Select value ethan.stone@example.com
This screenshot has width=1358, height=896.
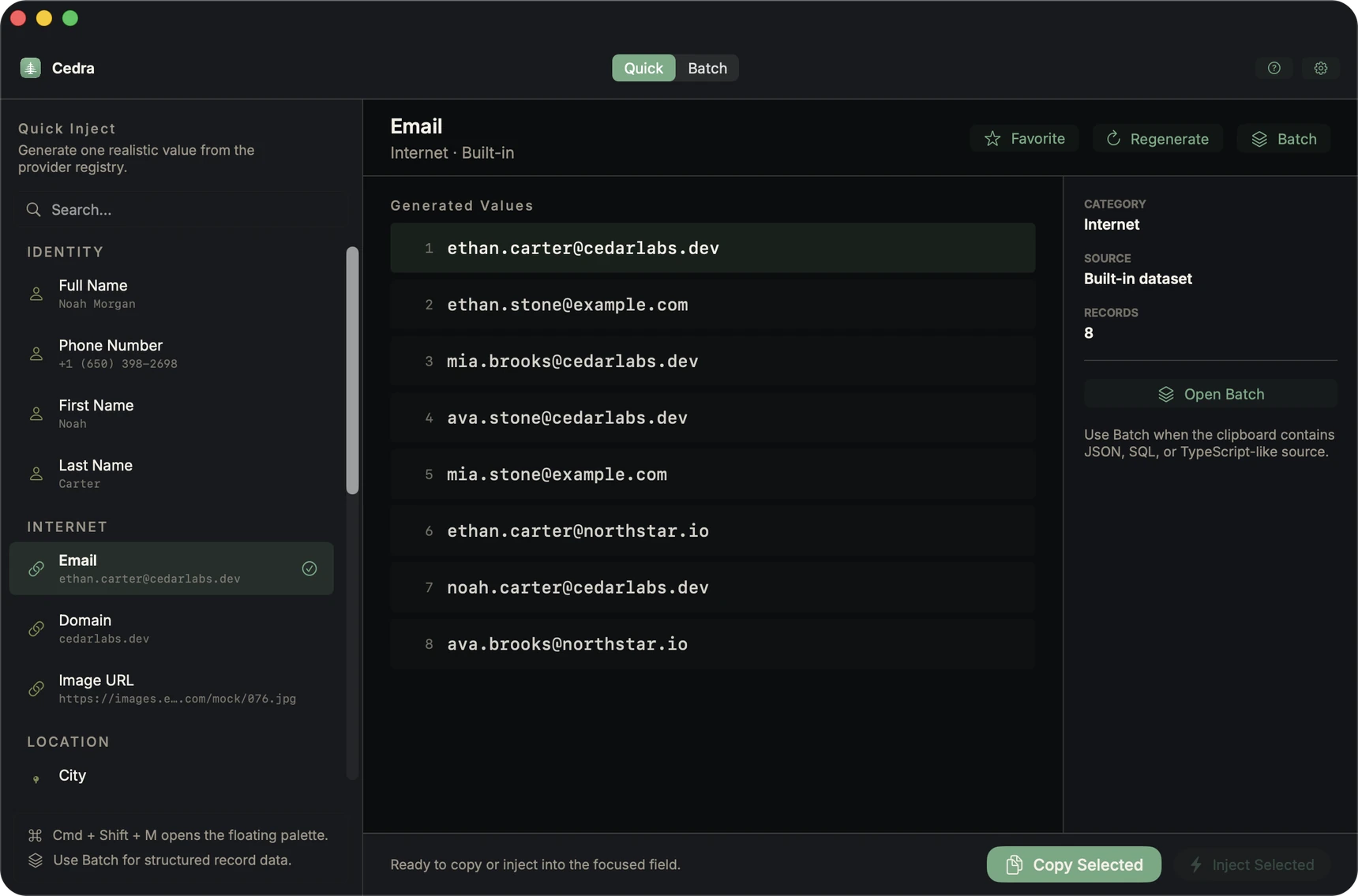tap(712, 305)
